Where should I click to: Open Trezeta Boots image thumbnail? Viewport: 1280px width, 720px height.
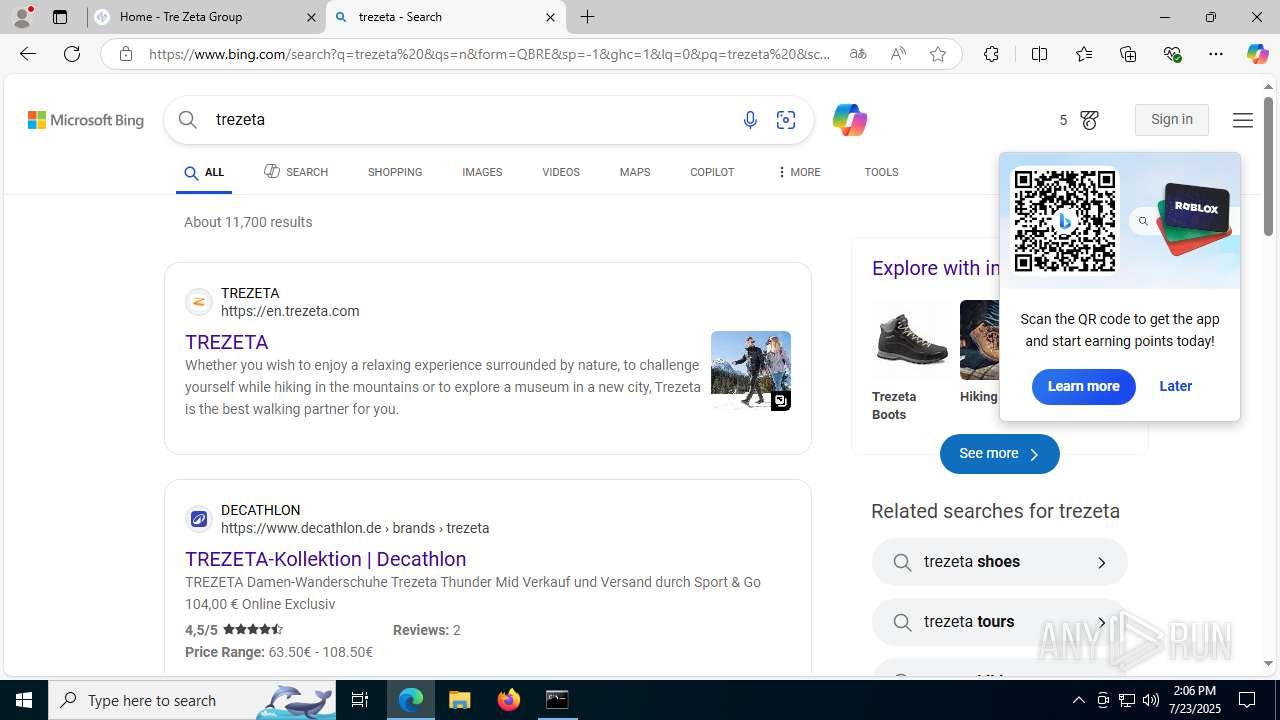[912, 340]
